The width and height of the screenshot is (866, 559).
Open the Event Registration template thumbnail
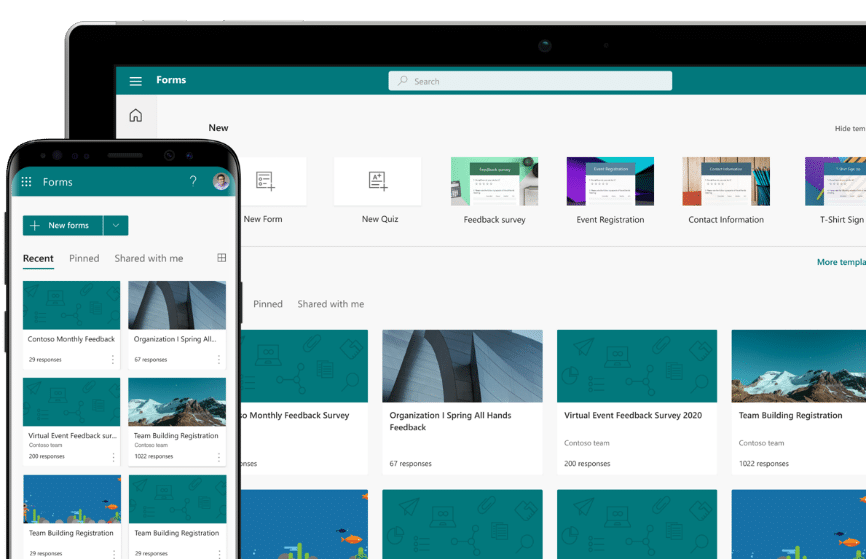pyautogui.click(x=610, y=181)
